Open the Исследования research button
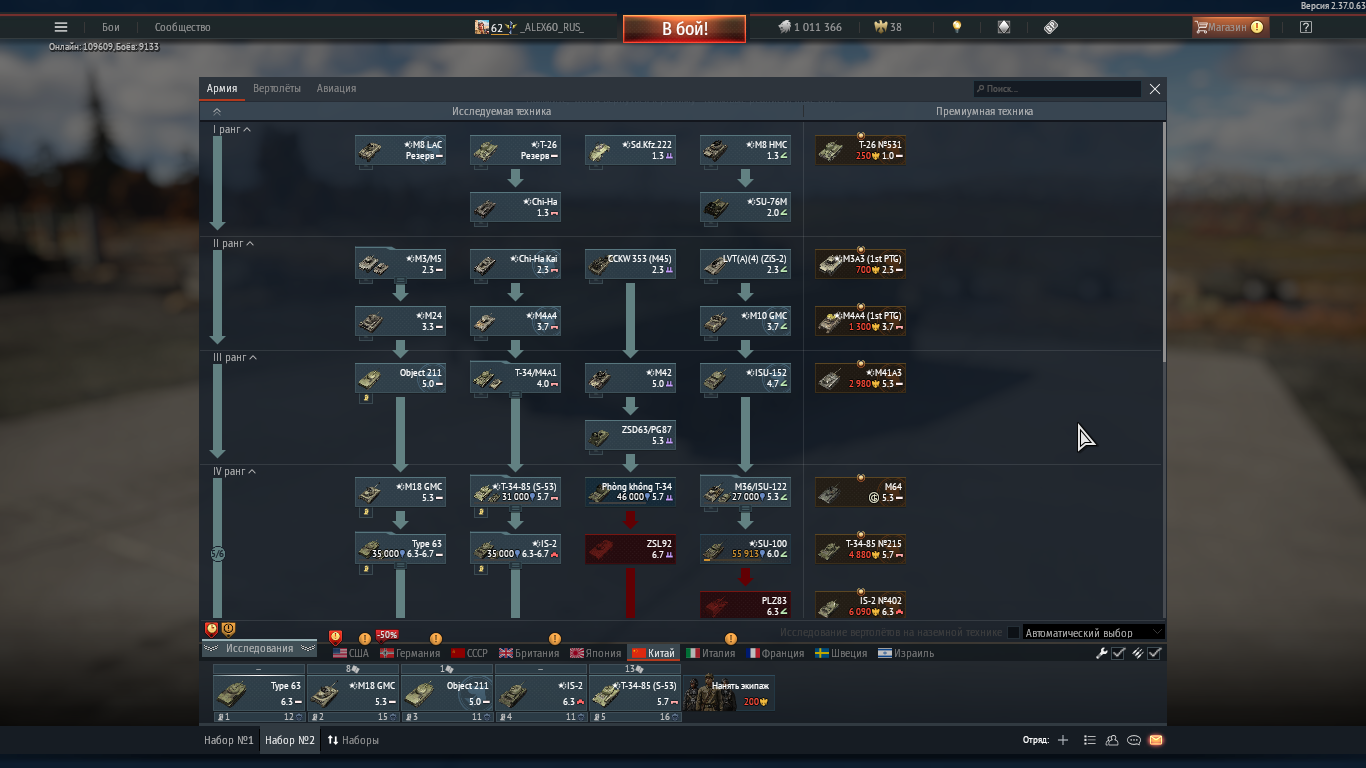Viewport: 1366px width, 768px height. (259, 649)
